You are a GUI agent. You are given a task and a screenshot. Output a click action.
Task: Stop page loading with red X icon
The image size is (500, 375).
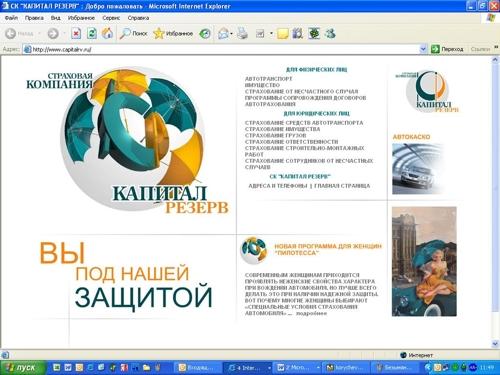coord(76,33)
